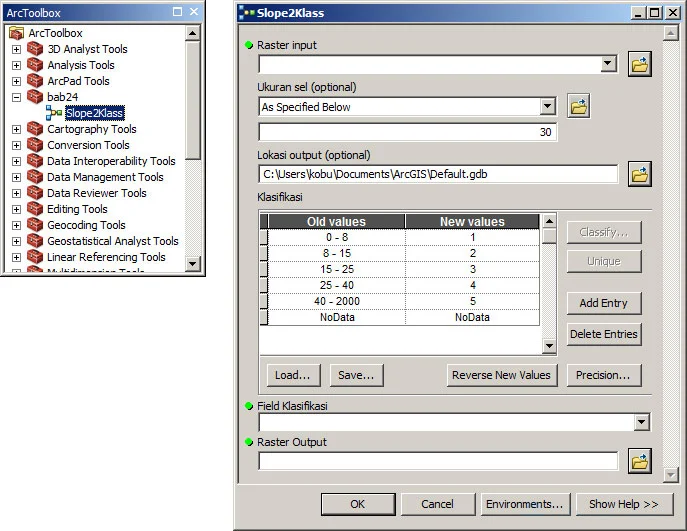Browse for Raster Output folder icon
The image size is (687, 531).
coord(640,461)
